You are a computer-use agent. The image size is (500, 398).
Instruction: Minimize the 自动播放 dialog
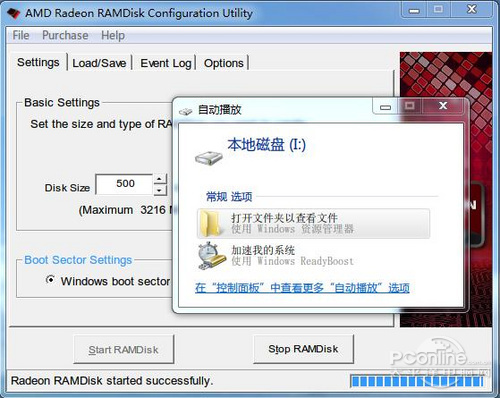point(385,107)
